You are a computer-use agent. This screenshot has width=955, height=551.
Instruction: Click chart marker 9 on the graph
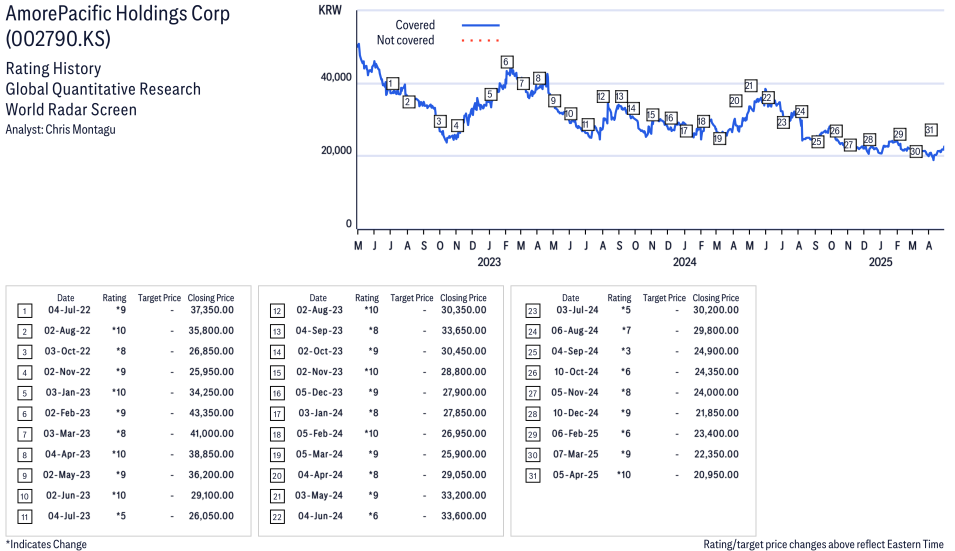pos(554,100)
